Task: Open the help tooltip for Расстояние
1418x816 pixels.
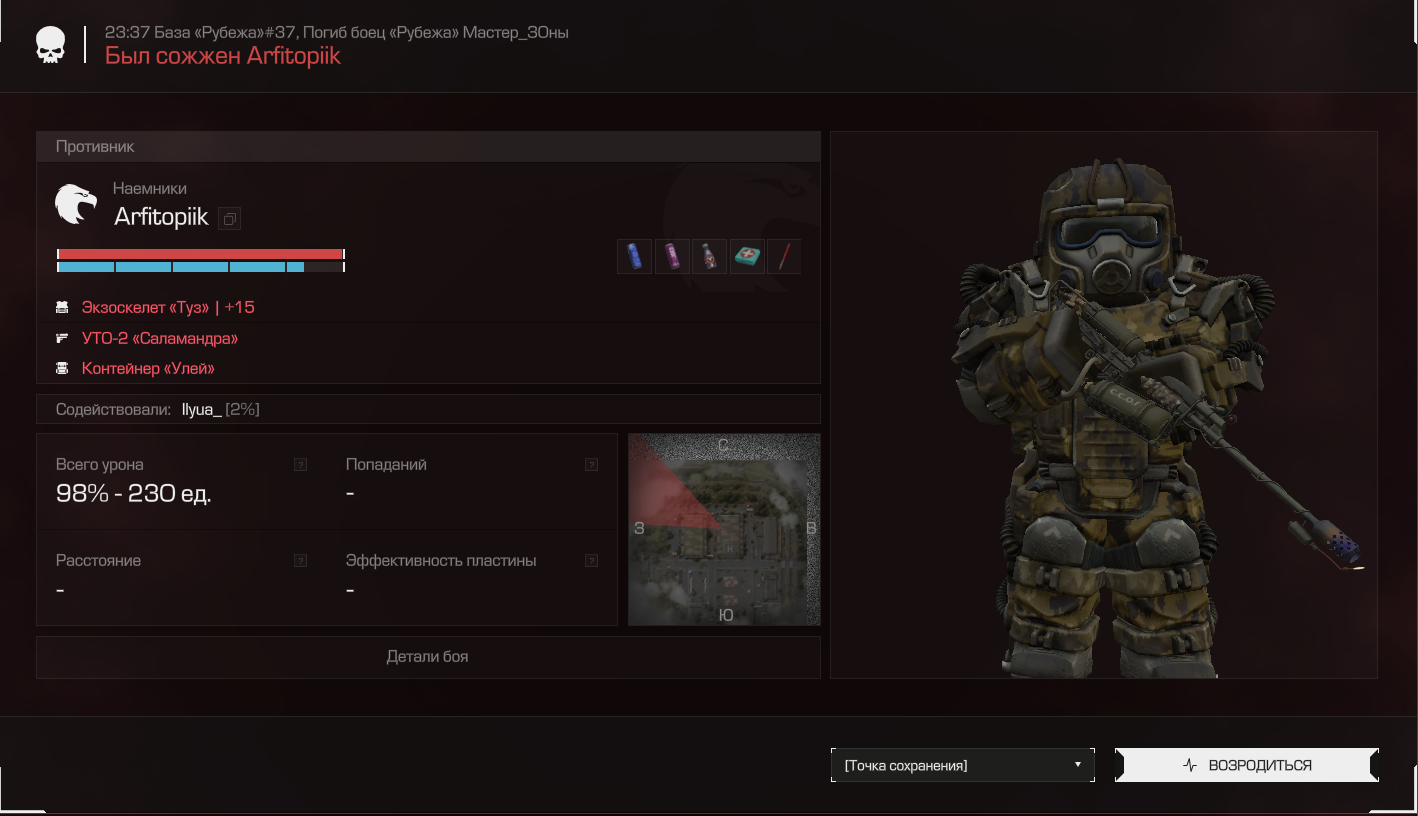Action: [300, 561]
